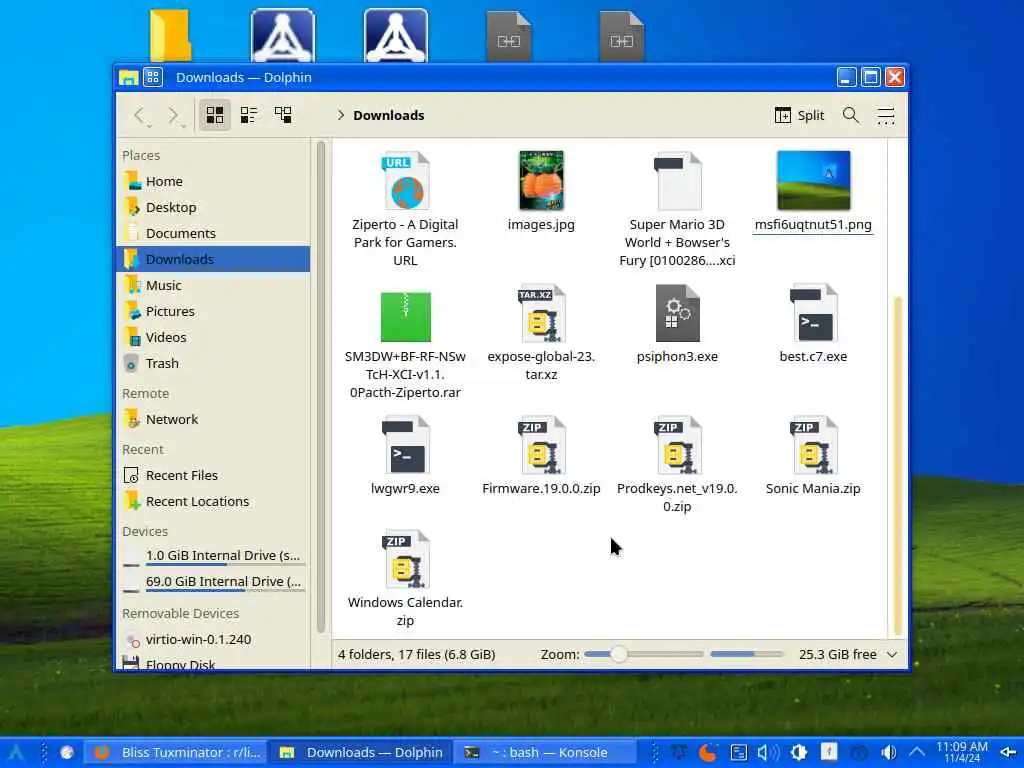1024x768 pixels.
Task: Open the hamburger menu in Dolphin
Action: click(x=886, y=116)
